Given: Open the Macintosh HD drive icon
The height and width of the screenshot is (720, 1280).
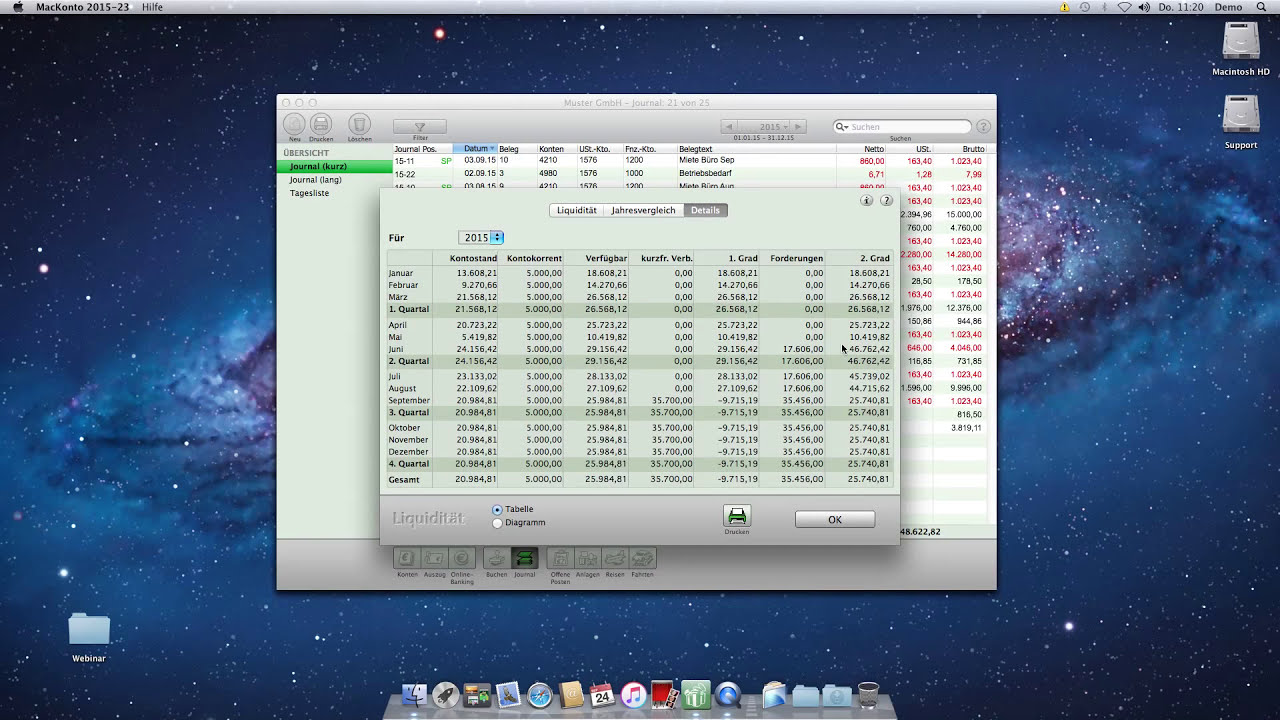Looking at the screenshot, I should pos(1241,41).
